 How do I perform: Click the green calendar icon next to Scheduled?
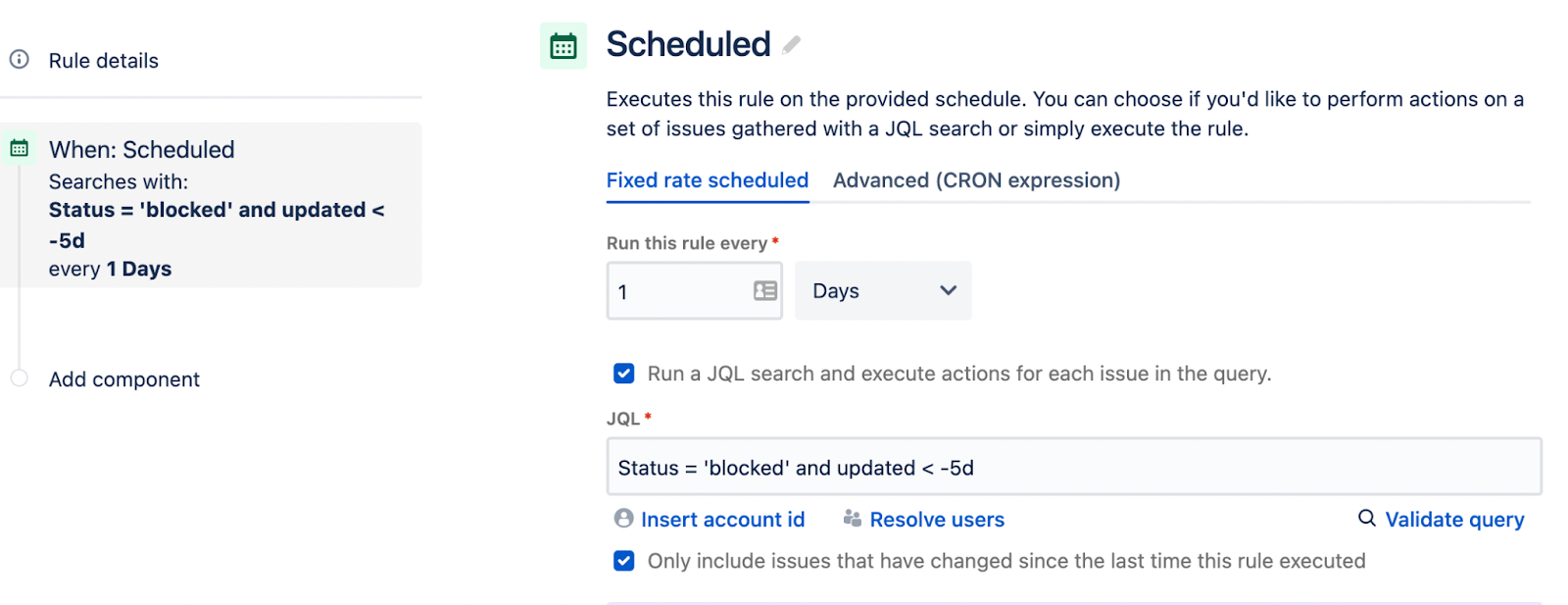click(563, 44)
